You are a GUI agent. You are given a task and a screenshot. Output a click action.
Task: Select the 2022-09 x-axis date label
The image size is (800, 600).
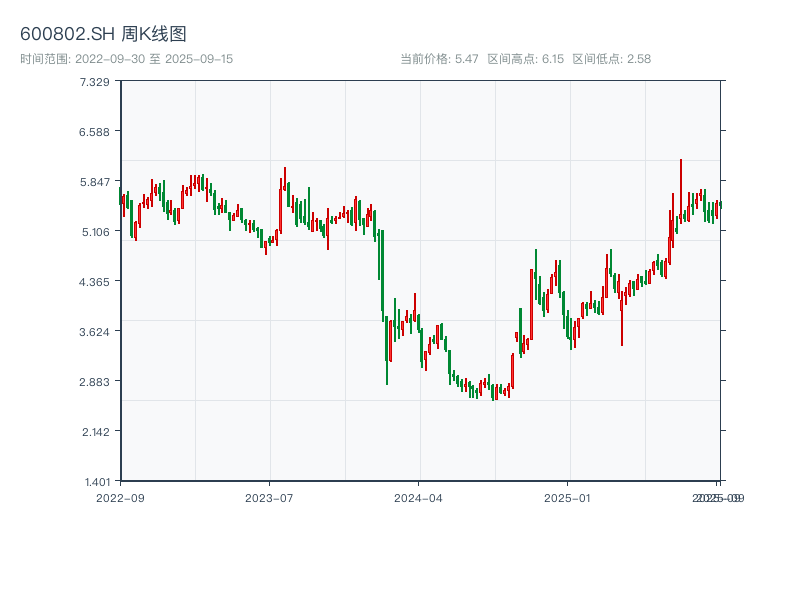tap(120, 497)
